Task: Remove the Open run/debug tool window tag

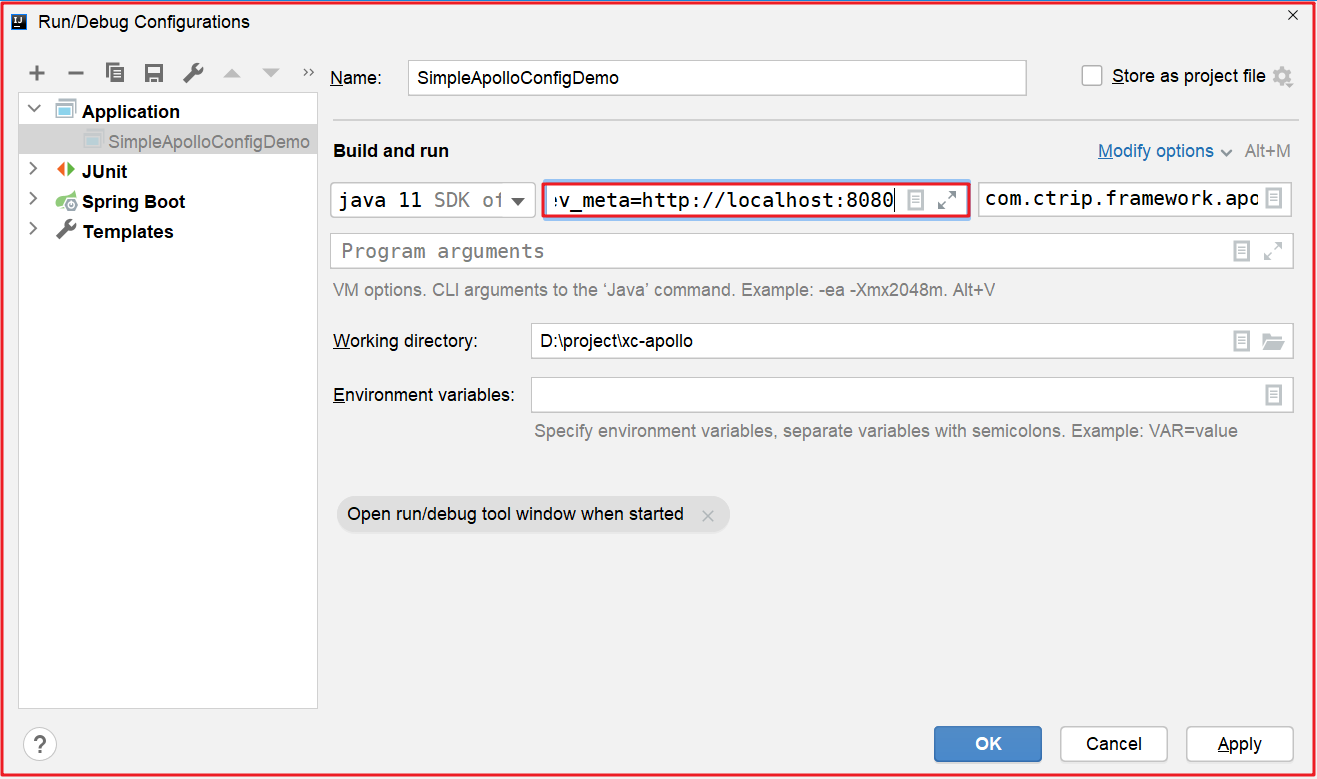Action: pyautogui.click(x=708, y=516)
